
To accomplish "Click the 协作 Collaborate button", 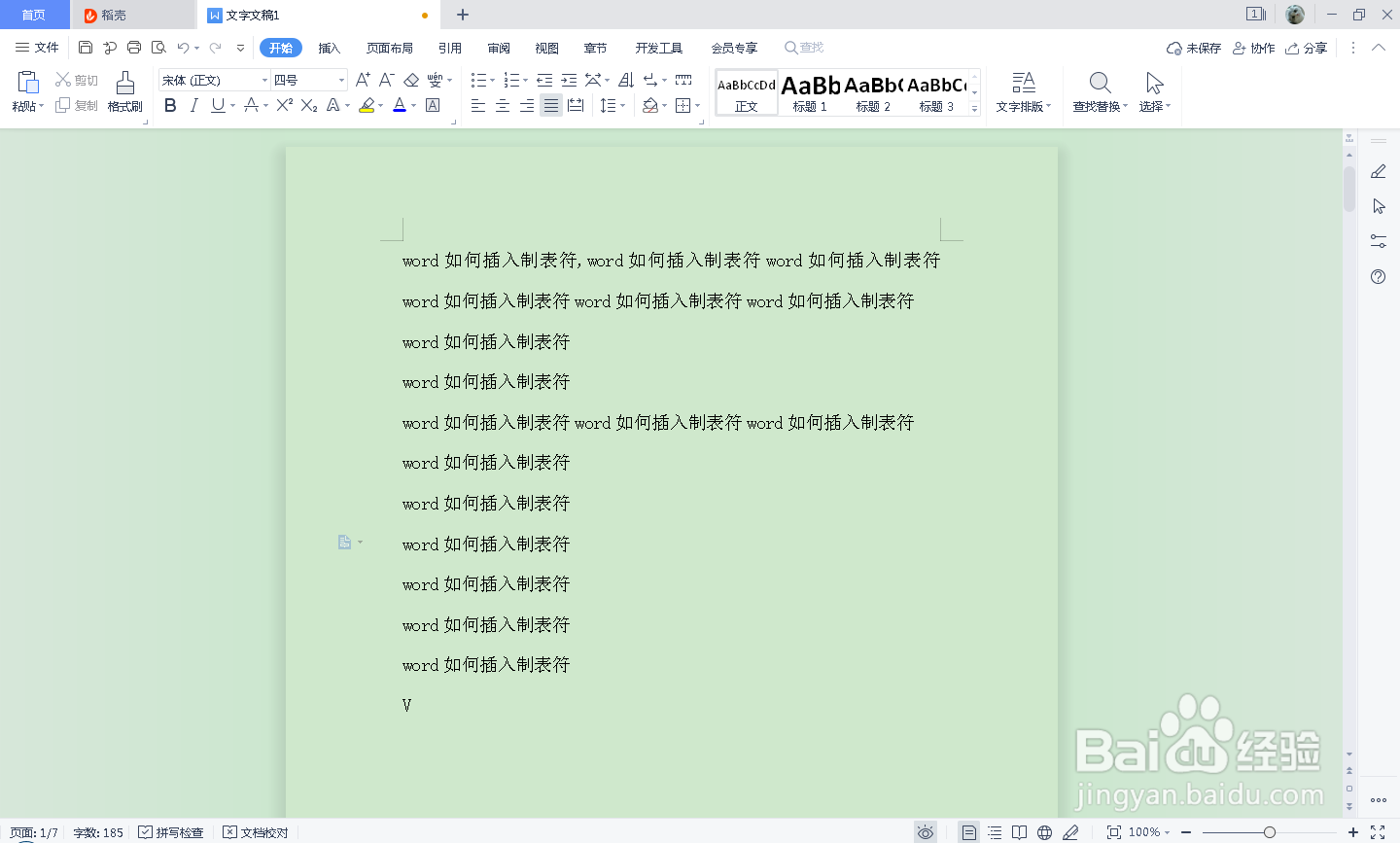I will tap(1253, 48).
